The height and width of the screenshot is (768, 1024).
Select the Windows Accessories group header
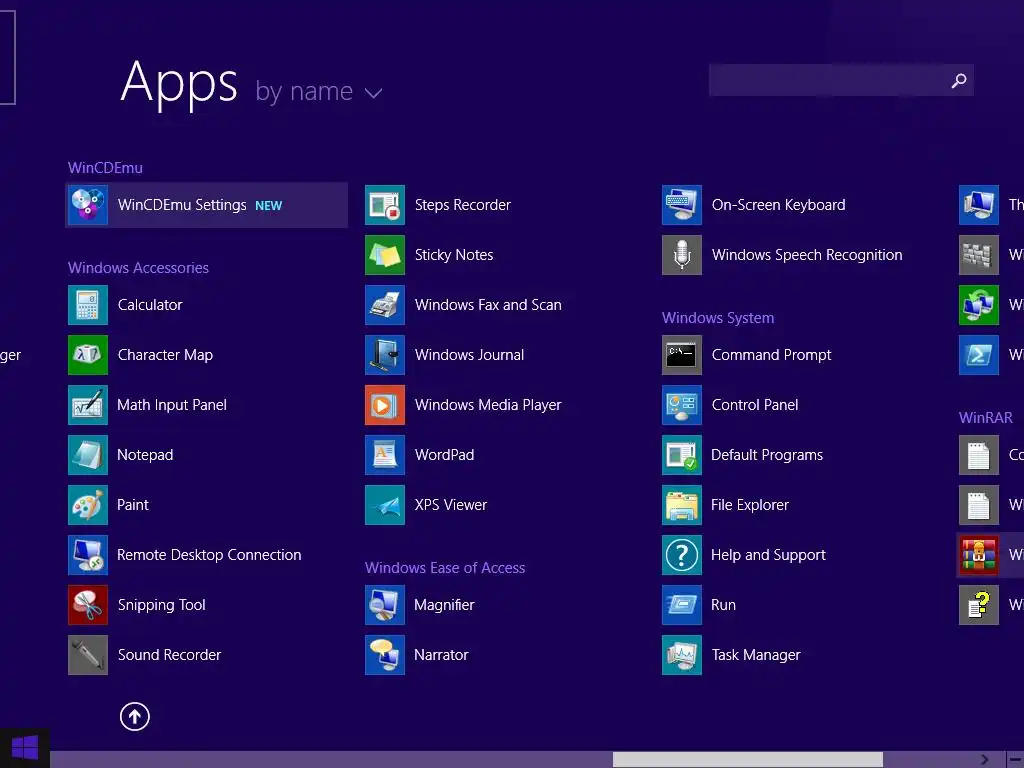tap(138, 268)
